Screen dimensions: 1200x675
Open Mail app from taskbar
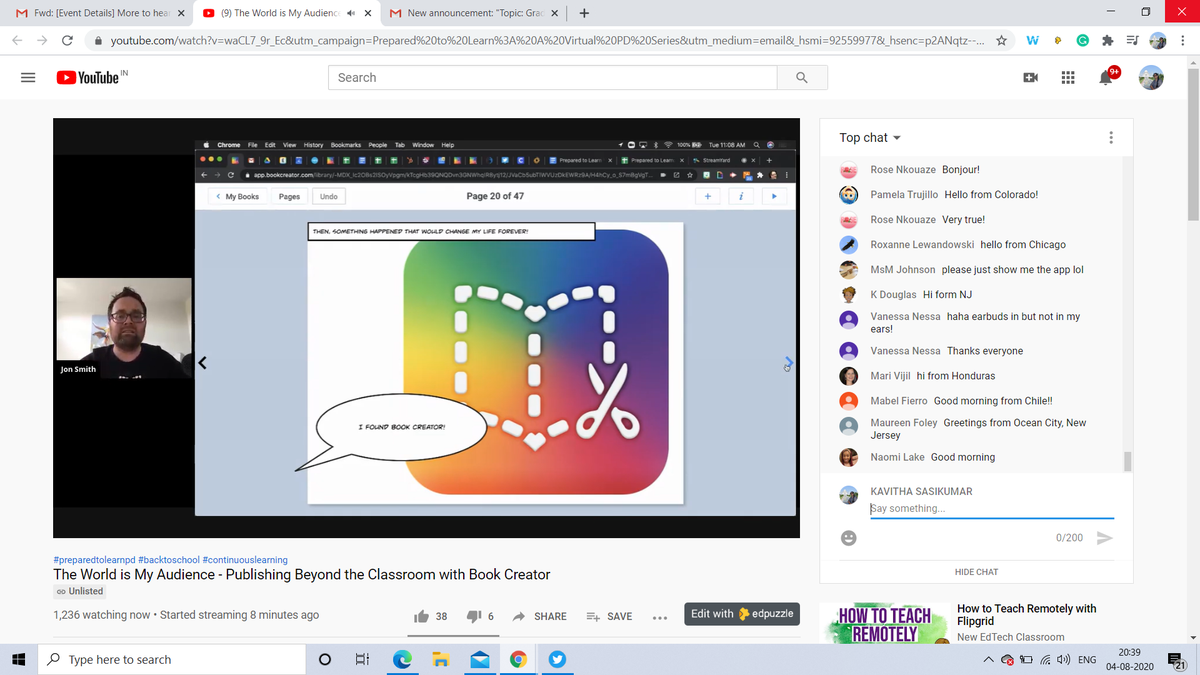(479, 659)
